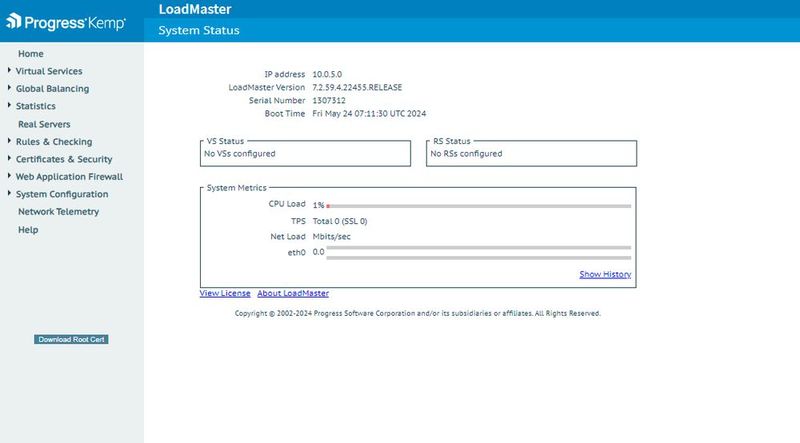
Task: Click the TPS 'Total 0 (SSL 0)' value
Action: 340,221
